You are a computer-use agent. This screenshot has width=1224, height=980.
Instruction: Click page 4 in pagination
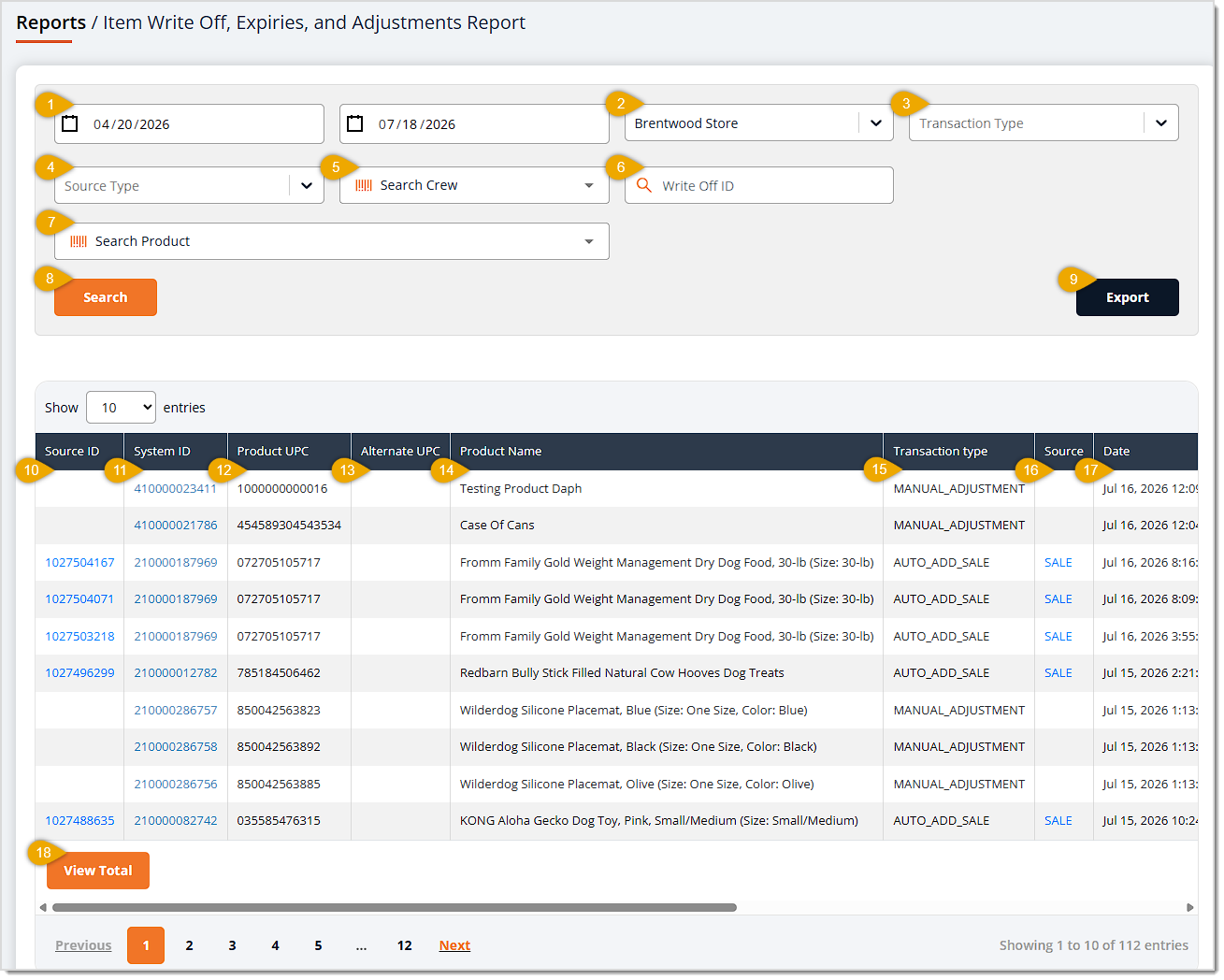(275, 945)
